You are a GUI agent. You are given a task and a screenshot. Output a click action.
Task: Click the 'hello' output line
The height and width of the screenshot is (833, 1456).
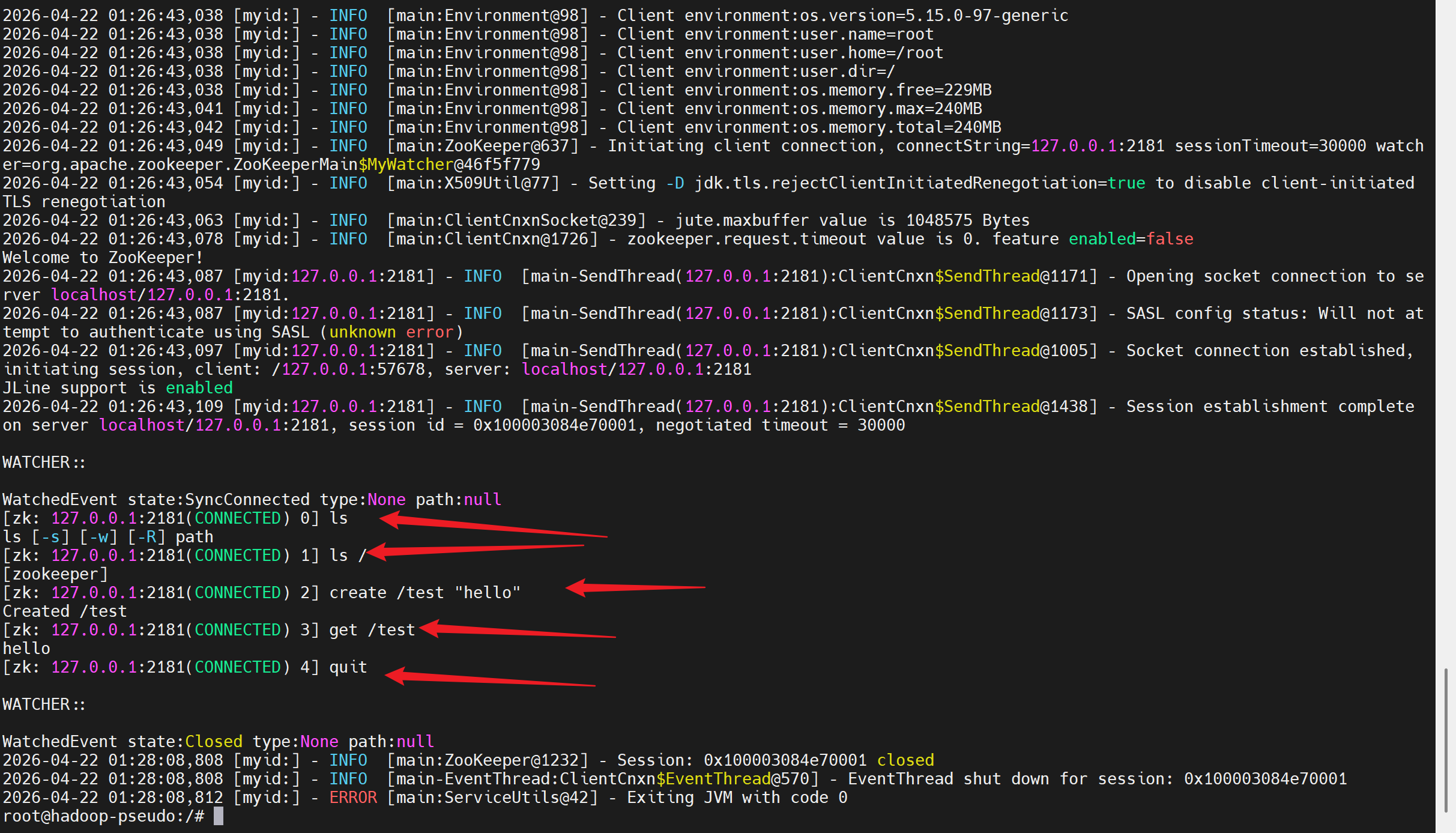click(x=26, y=648)
